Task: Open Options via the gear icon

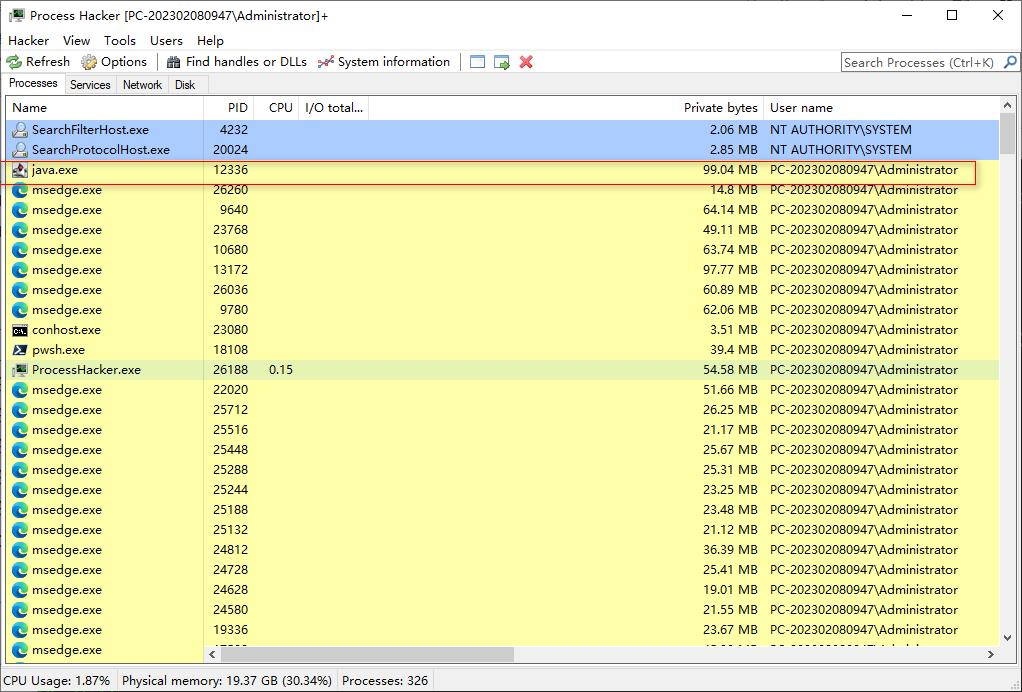Action: [x=89, y=62]
